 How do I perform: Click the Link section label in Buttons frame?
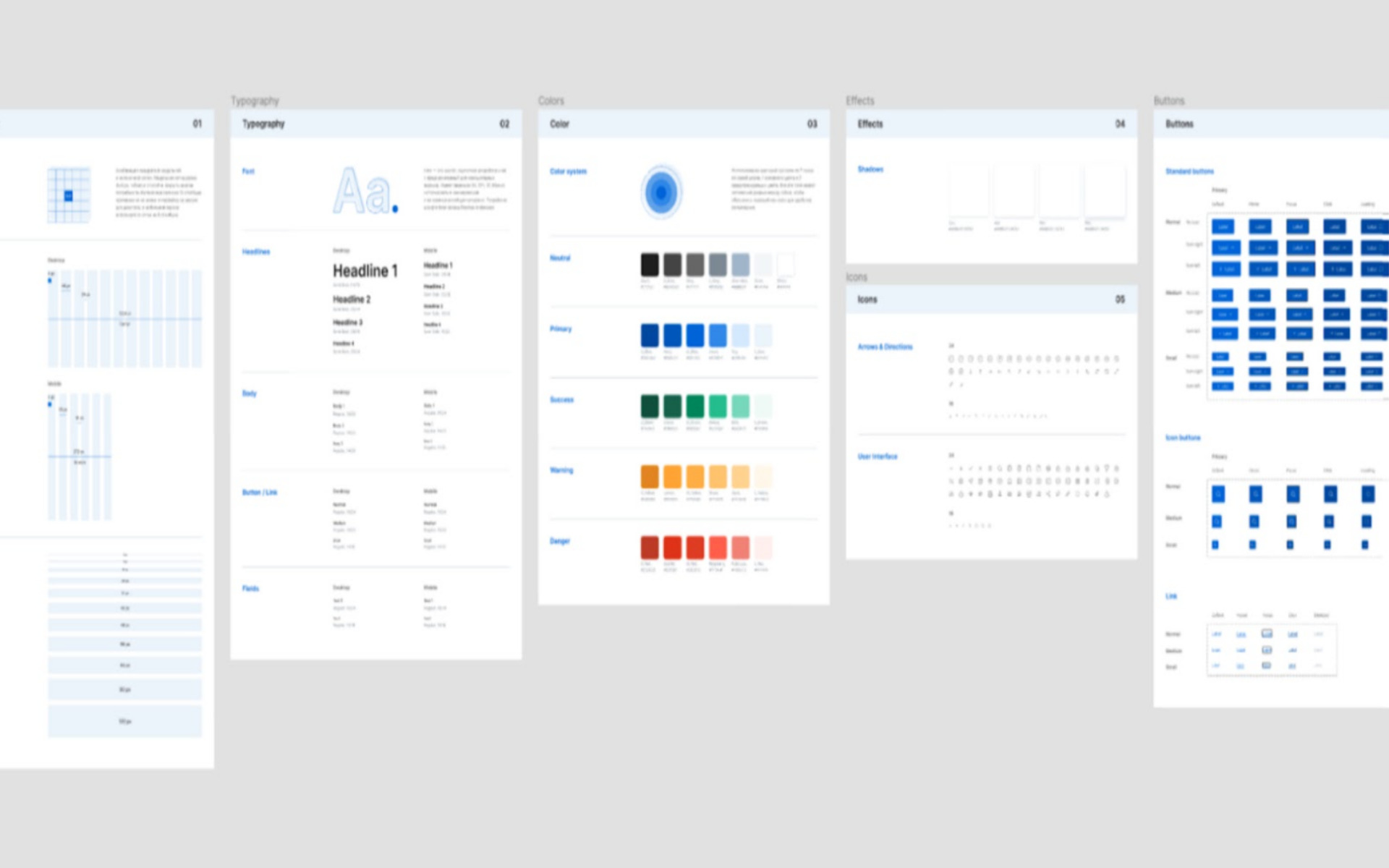(x=1171, y=596)
